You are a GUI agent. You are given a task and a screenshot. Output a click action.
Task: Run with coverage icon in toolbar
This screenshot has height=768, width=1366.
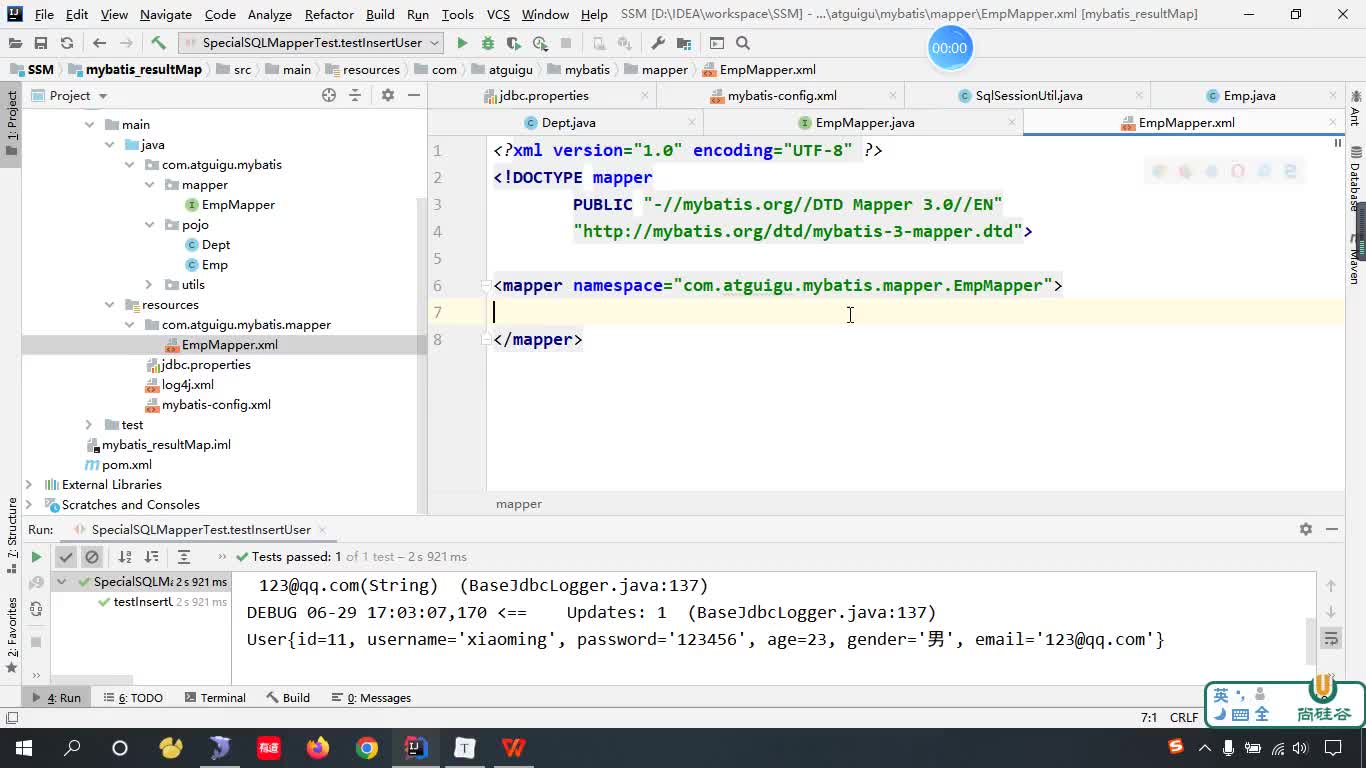(x=514, y=43)
